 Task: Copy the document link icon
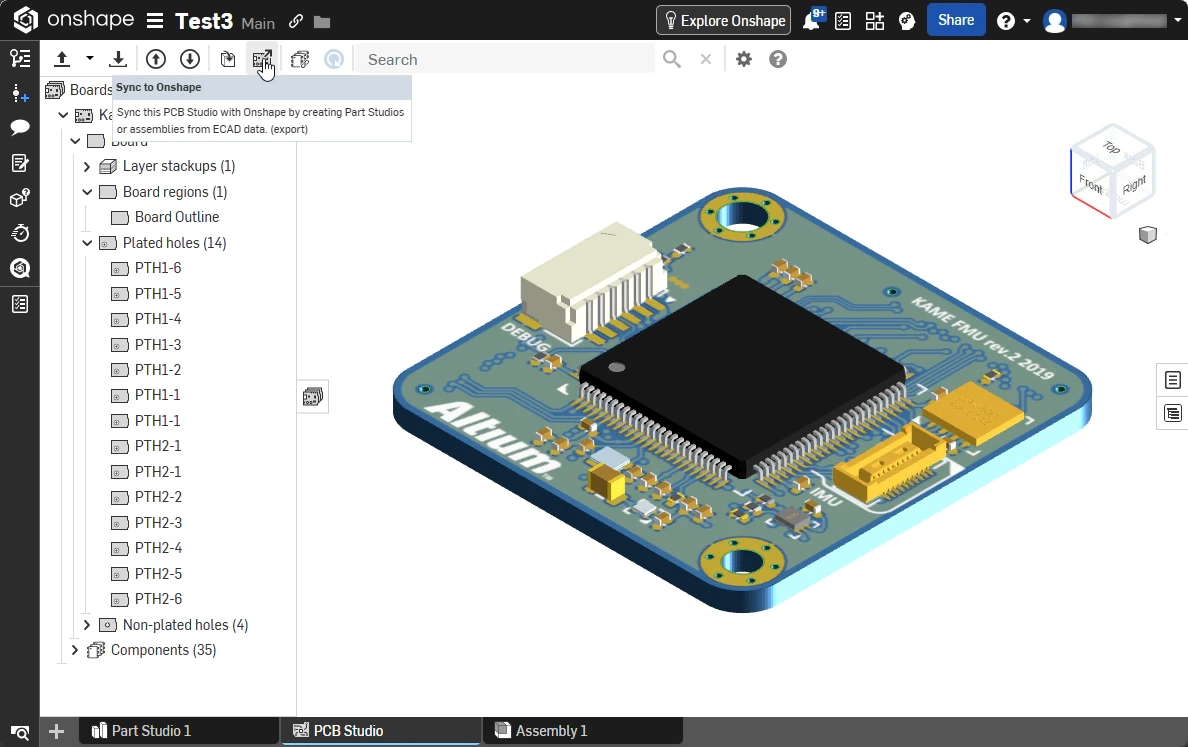(x=295, y=22)
